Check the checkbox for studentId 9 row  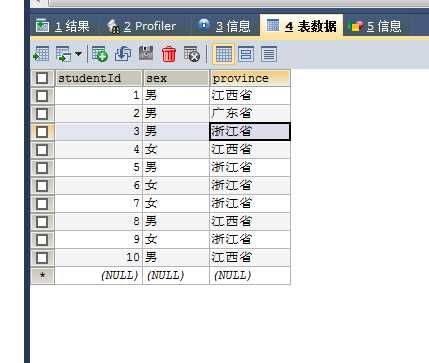[42, 240]
